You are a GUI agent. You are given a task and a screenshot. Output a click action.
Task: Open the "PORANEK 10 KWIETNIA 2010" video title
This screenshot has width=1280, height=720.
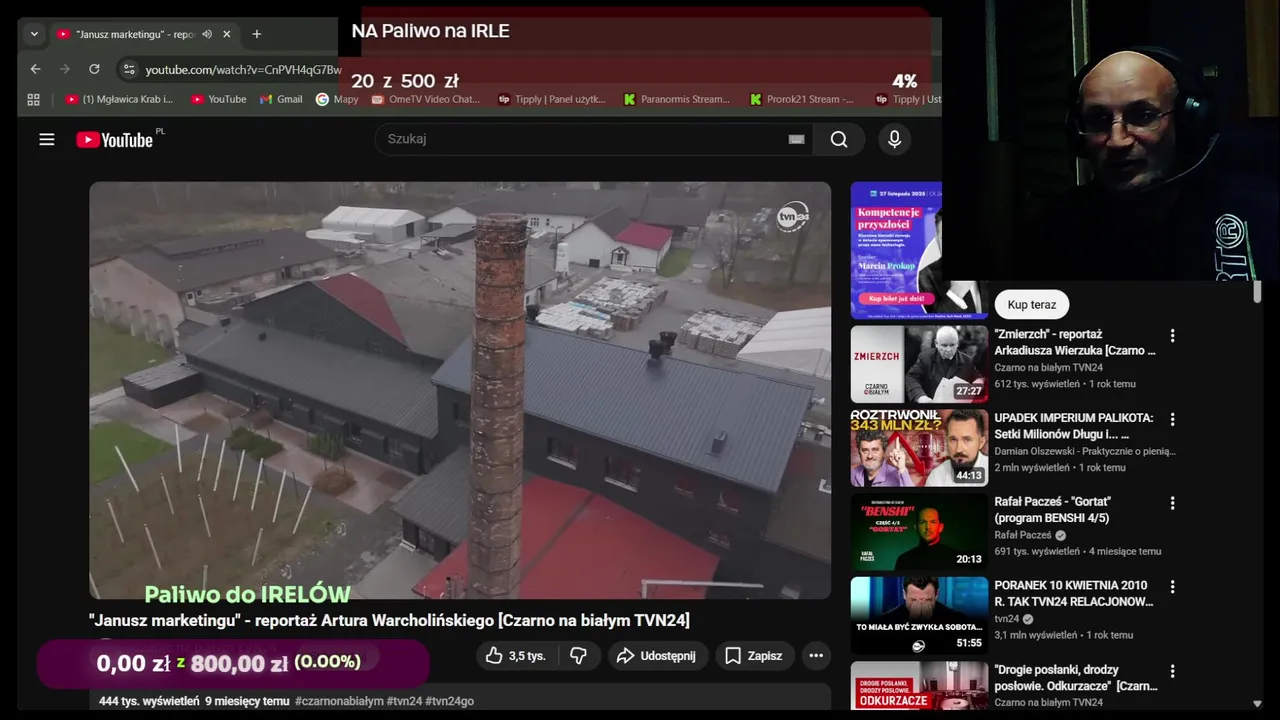(1074, 593)
